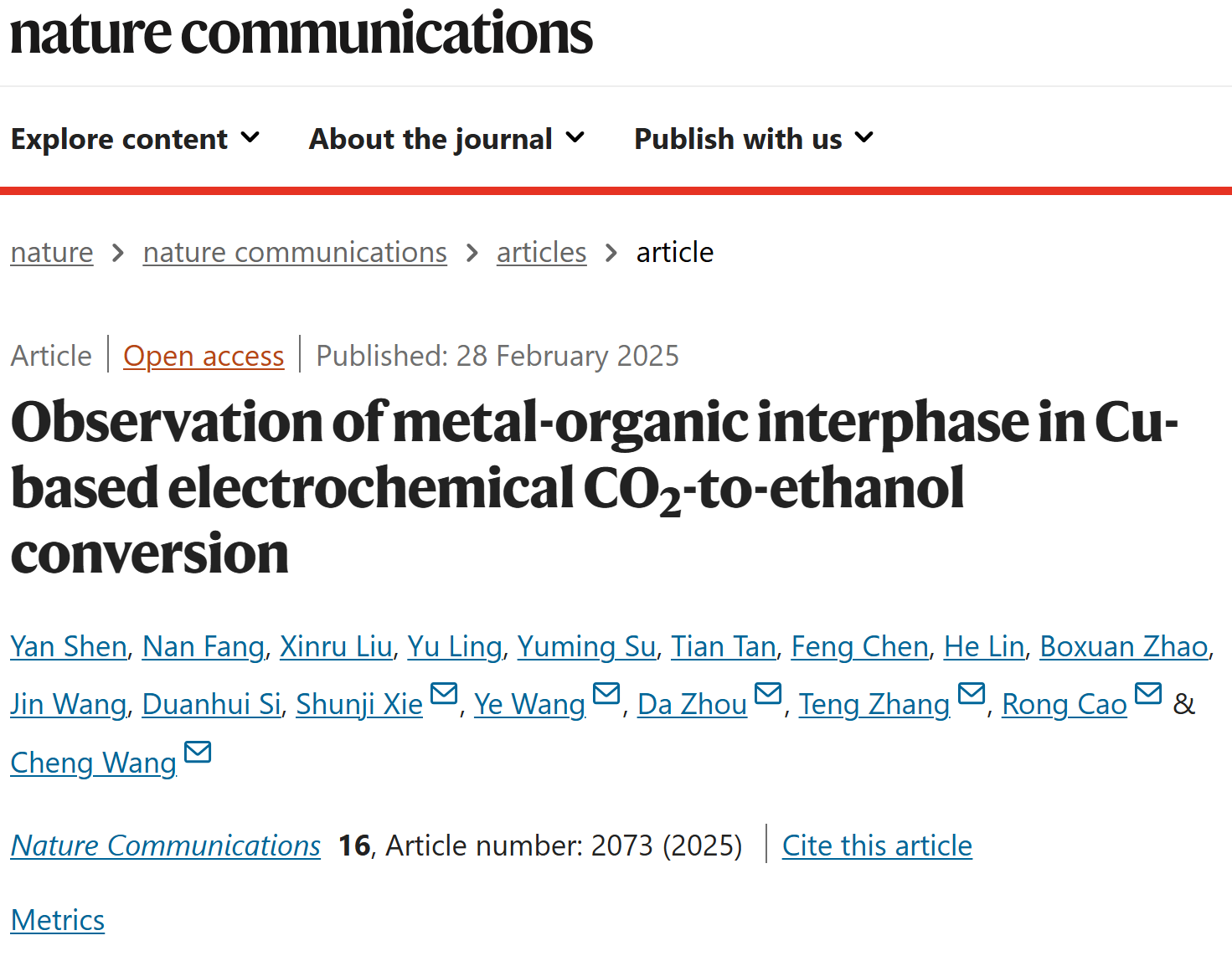The image size is (1232, 956).
Task: Click the envelope icon next to Ye Wang
Action: coord(606,694)
